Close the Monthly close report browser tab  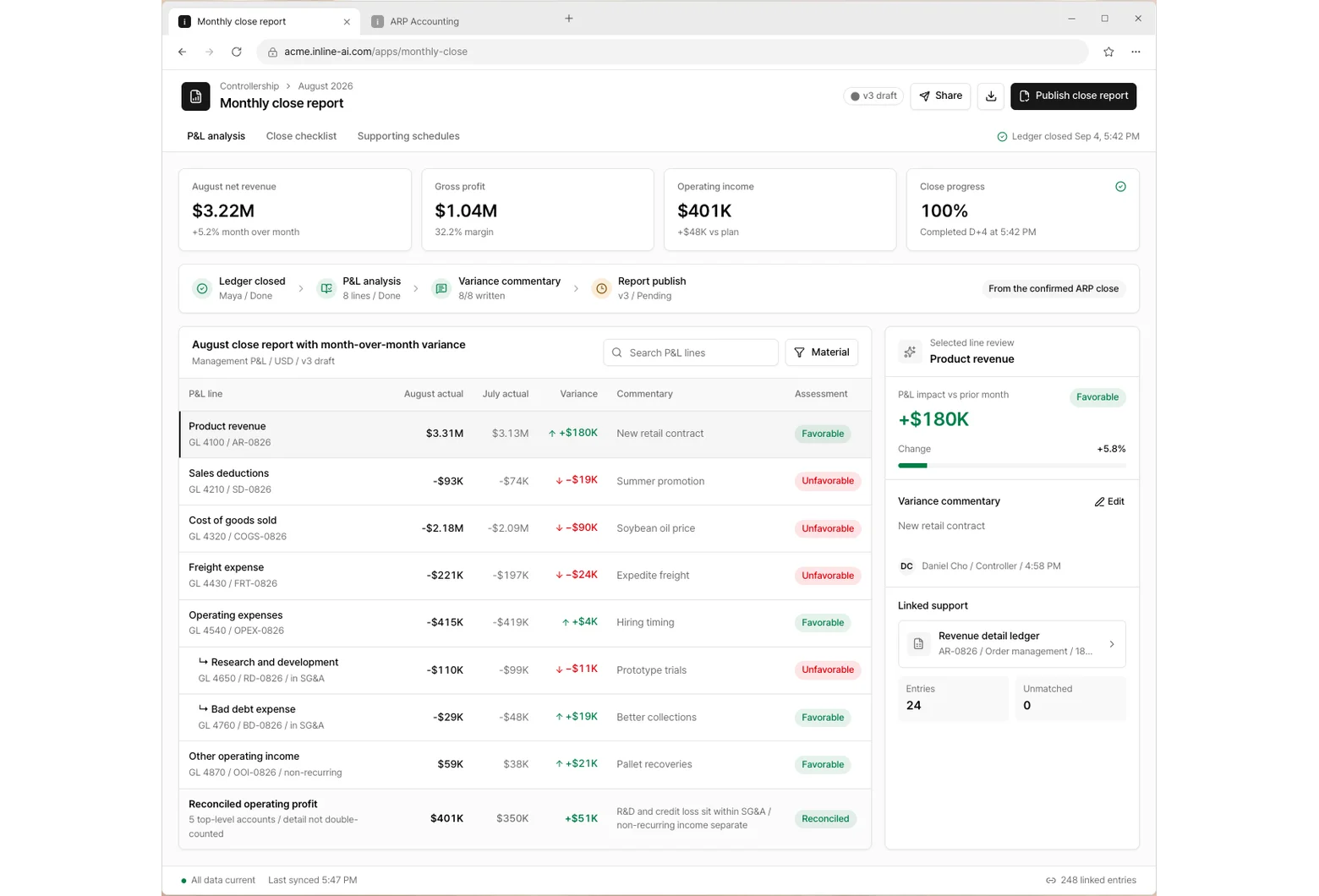pos(347,22)
